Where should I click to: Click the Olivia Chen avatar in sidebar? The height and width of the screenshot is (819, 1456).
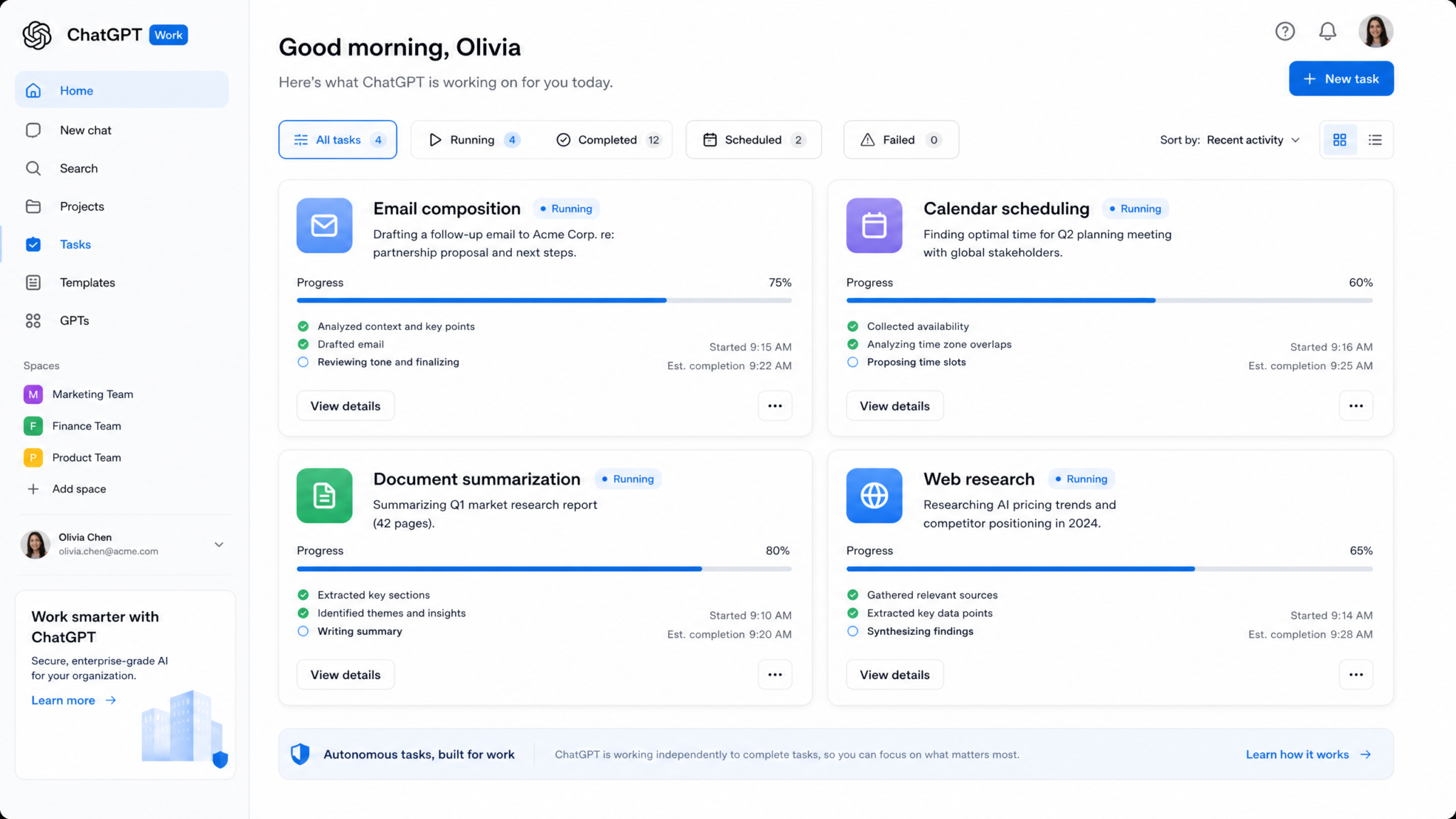[x=36, y=545]
